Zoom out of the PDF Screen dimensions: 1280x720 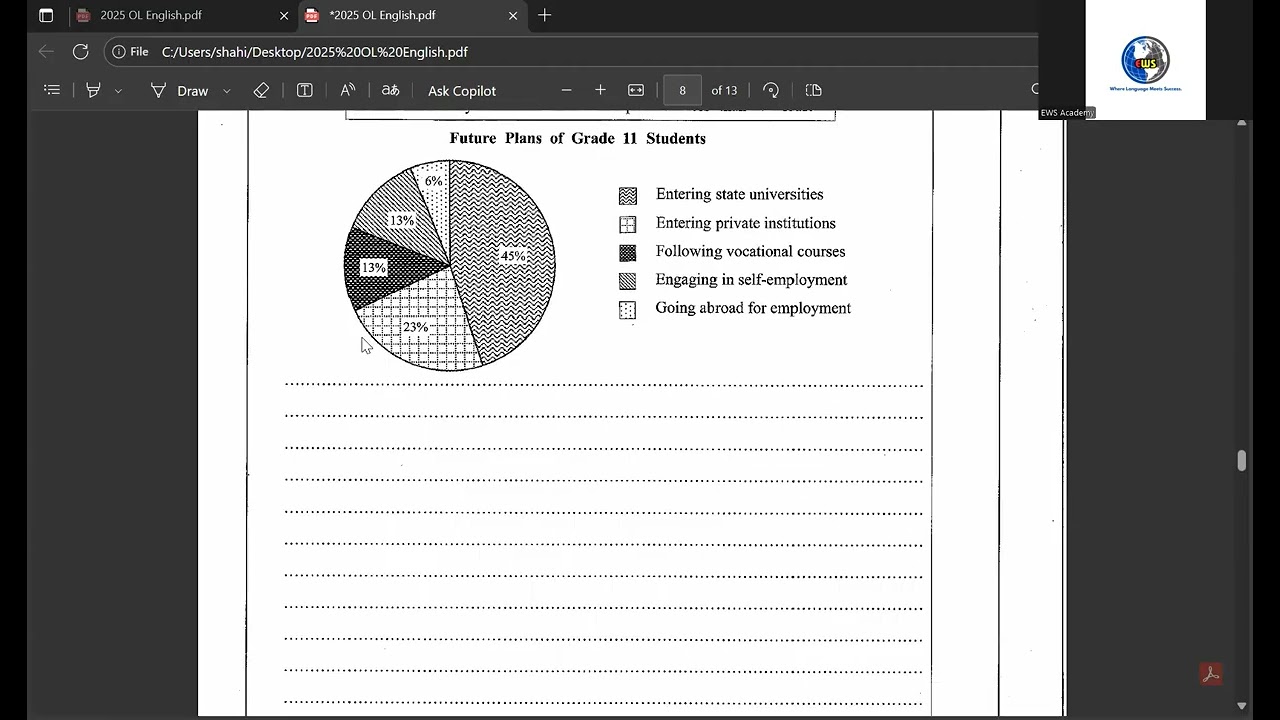coord(566,90)
